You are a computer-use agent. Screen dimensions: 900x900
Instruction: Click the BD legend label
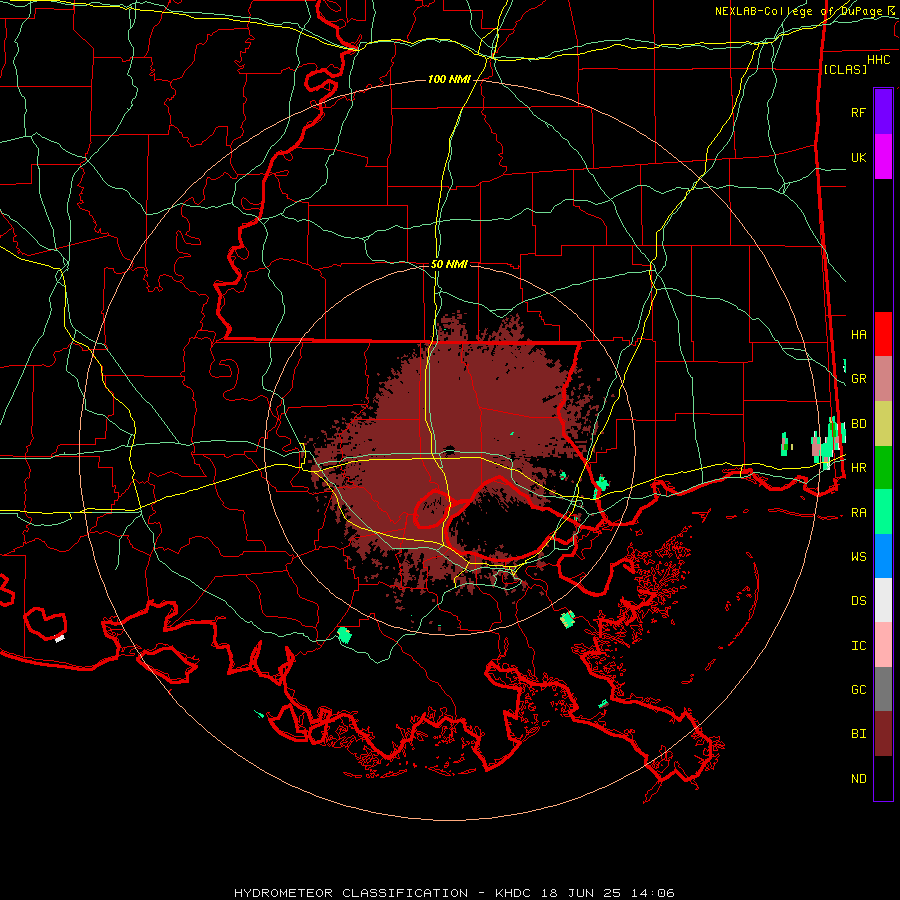click(x=858, y=424)
